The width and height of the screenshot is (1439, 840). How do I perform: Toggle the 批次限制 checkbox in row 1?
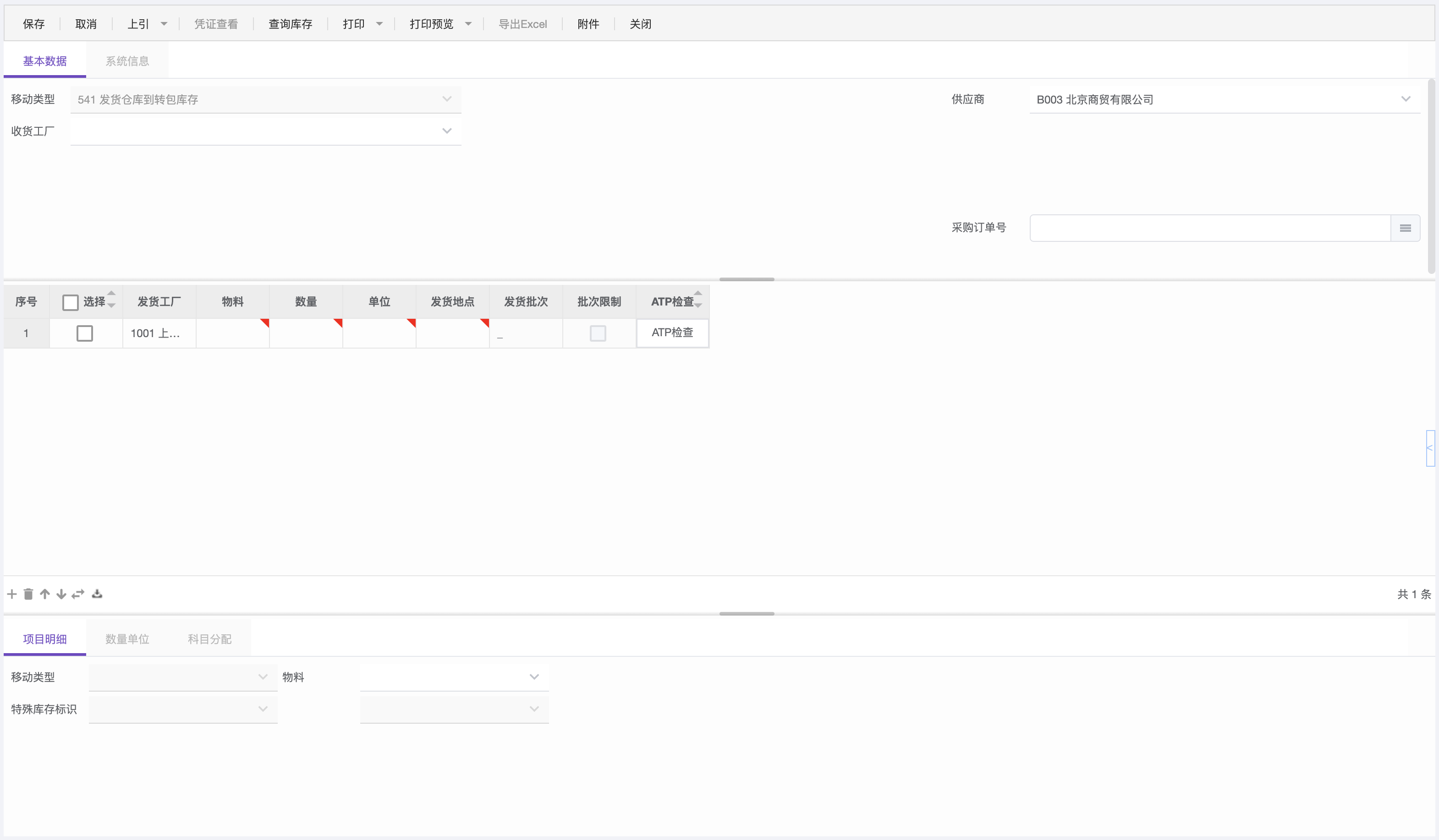[x=598, y=333]
